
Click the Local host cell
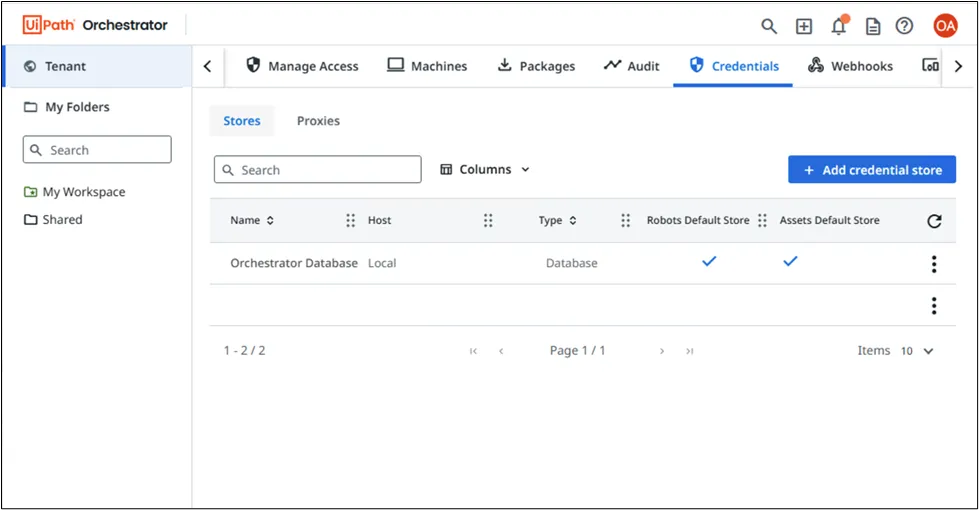pos(382,263)
